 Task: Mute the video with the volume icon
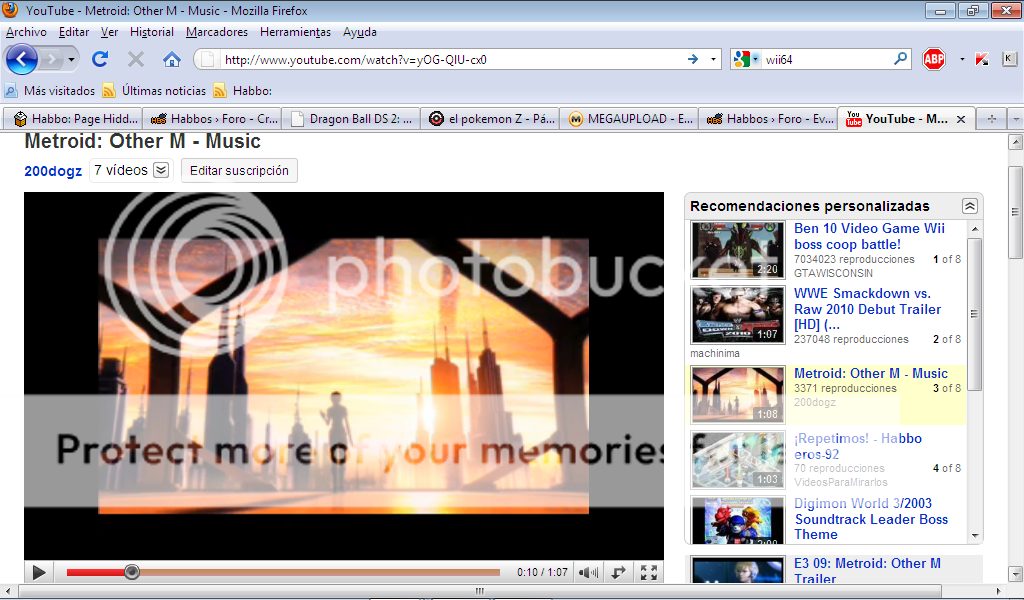(x=589, y=572)
